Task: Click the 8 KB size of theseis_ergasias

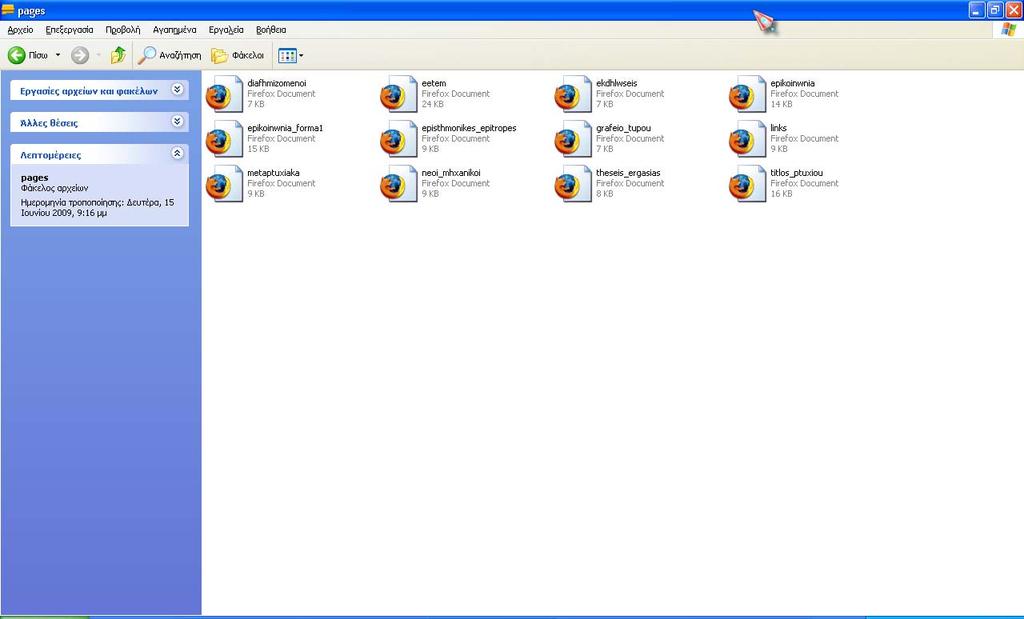Action: click(x=605, y=194)
